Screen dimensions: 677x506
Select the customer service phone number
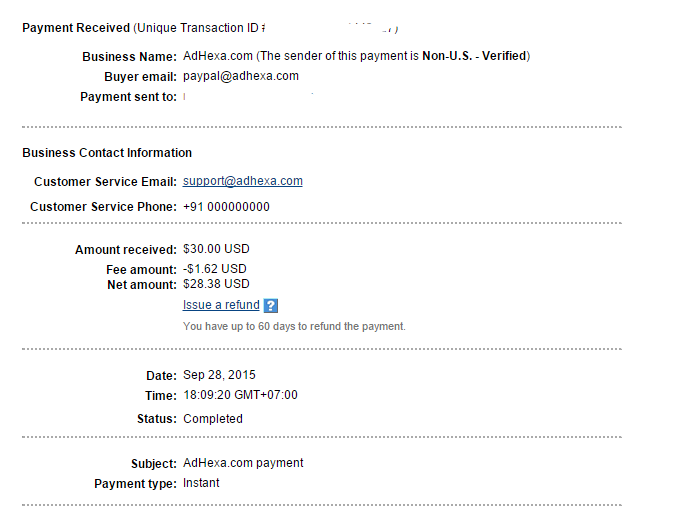tap(226, 207)
